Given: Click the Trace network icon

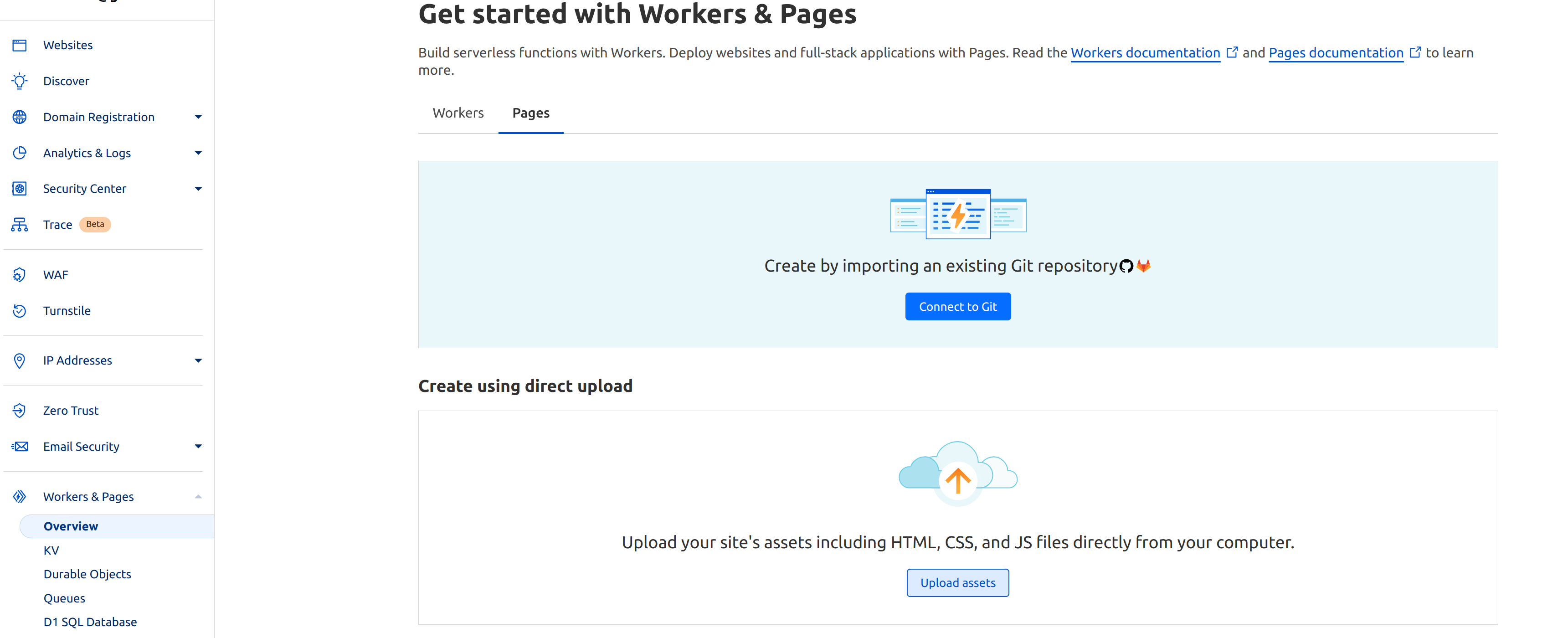Looking at the screenshot, I should 20,225.
